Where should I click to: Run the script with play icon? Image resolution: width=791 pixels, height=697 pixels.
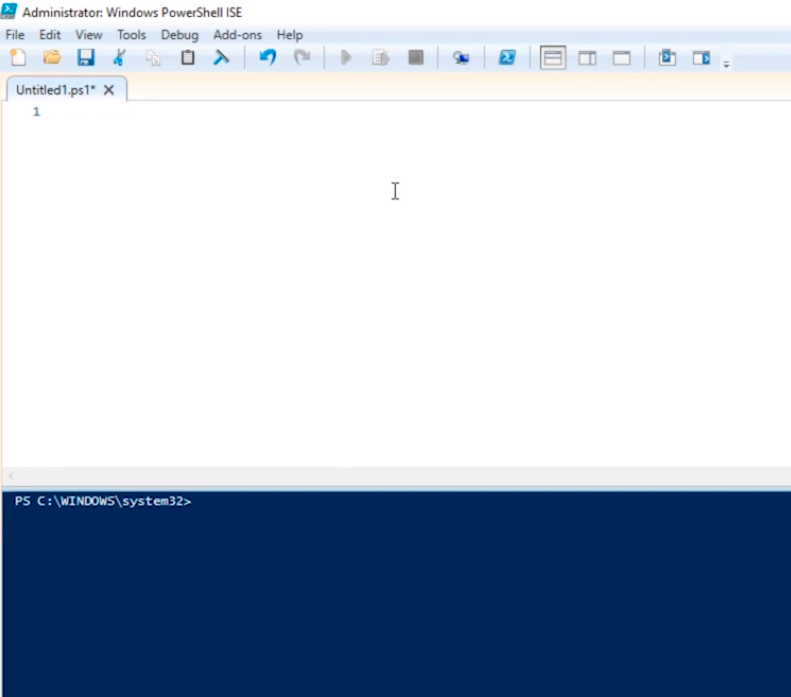(x=346, y=57)
